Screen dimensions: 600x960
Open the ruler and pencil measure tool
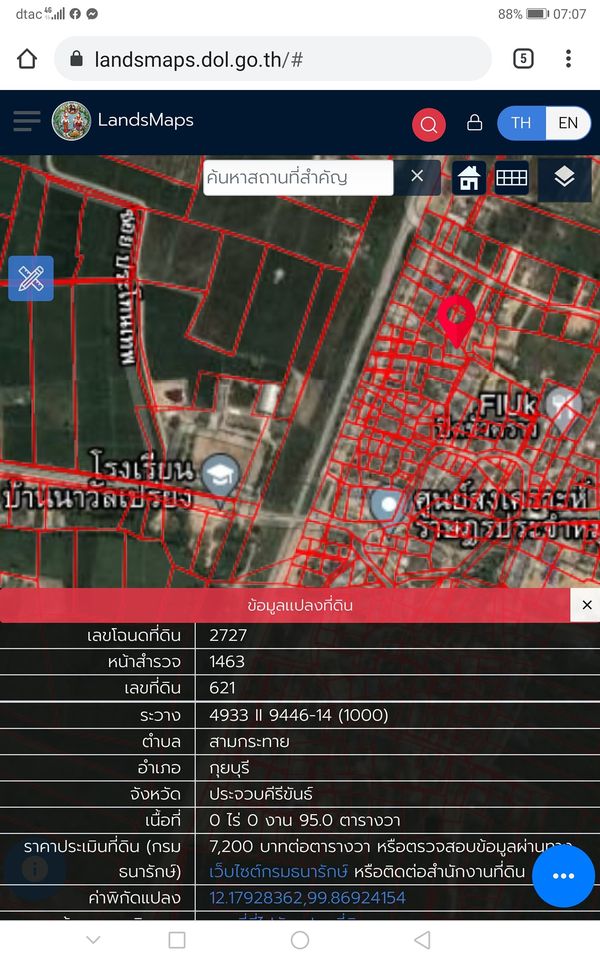tap(31, 279)
